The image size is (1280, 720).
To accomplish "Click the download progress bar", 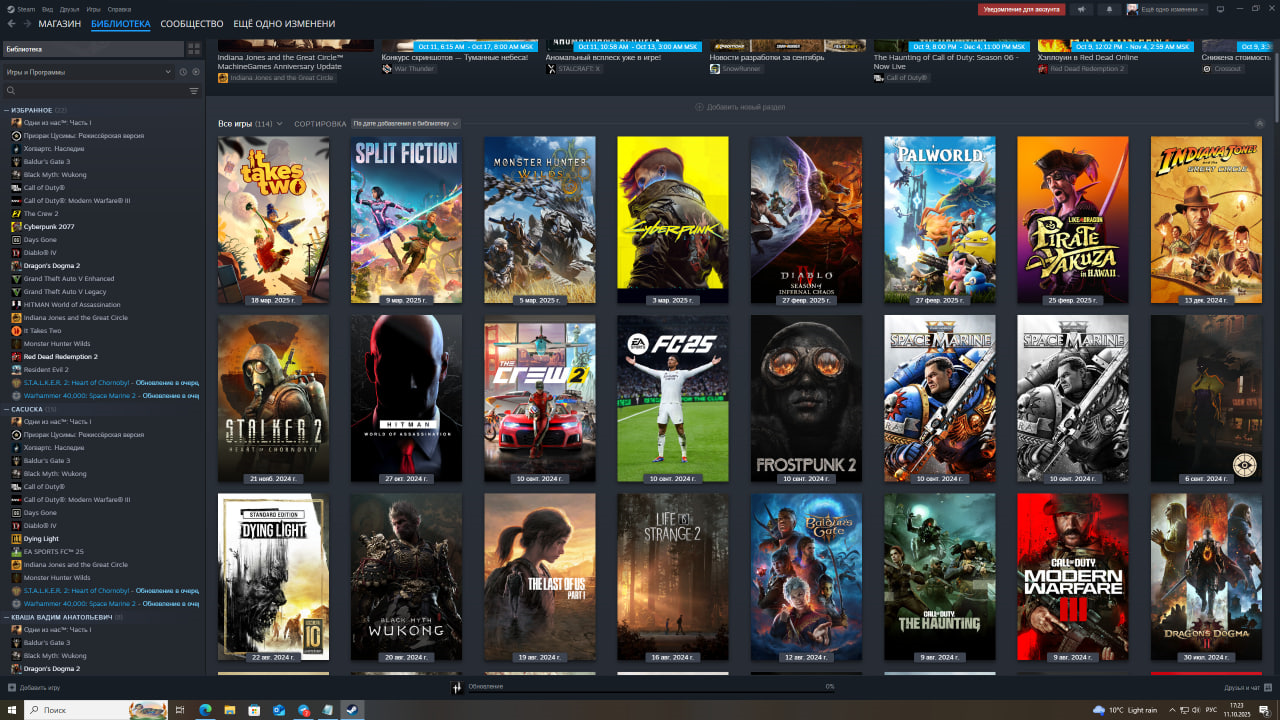I will point(640,687).
